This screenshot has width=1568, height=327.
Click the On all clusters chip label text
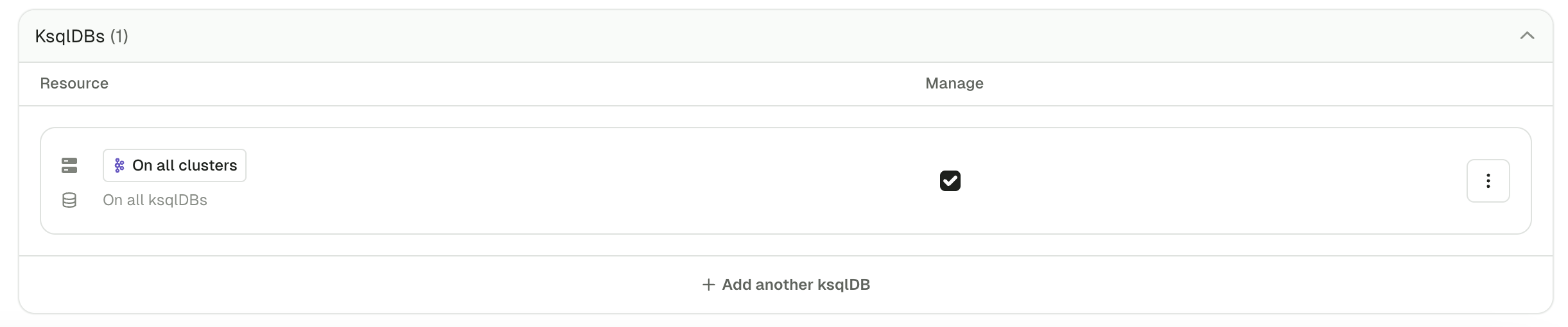(x=184, y=165)
